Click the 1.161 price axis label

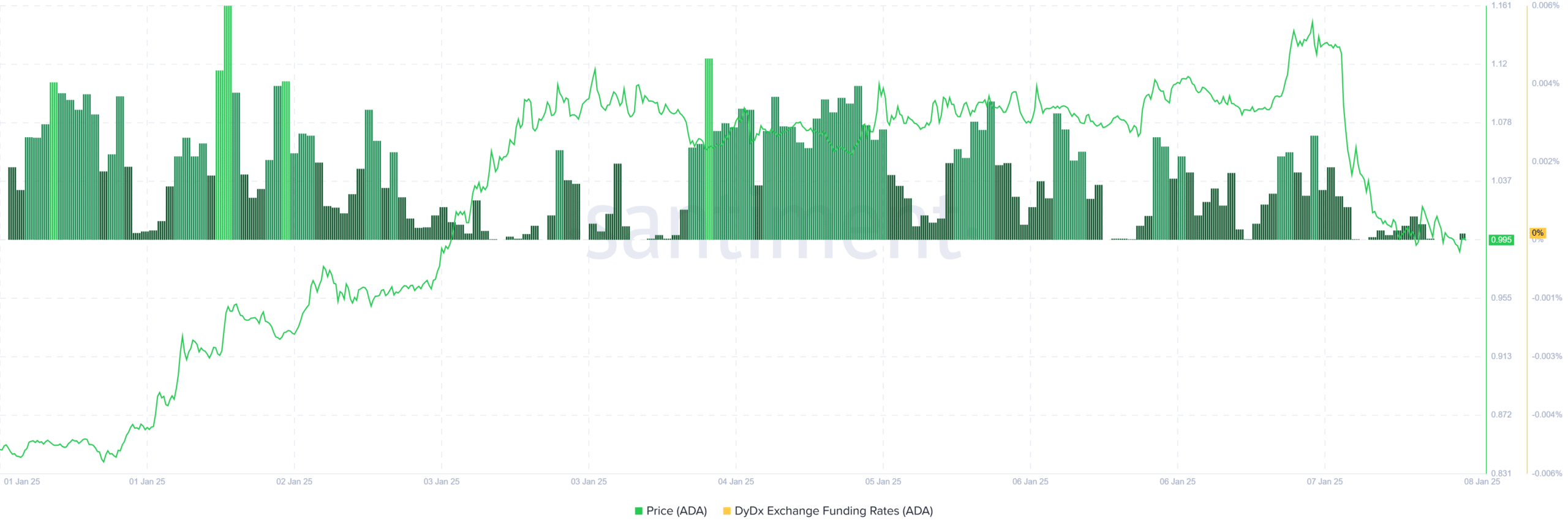(x=1501, y=6)
